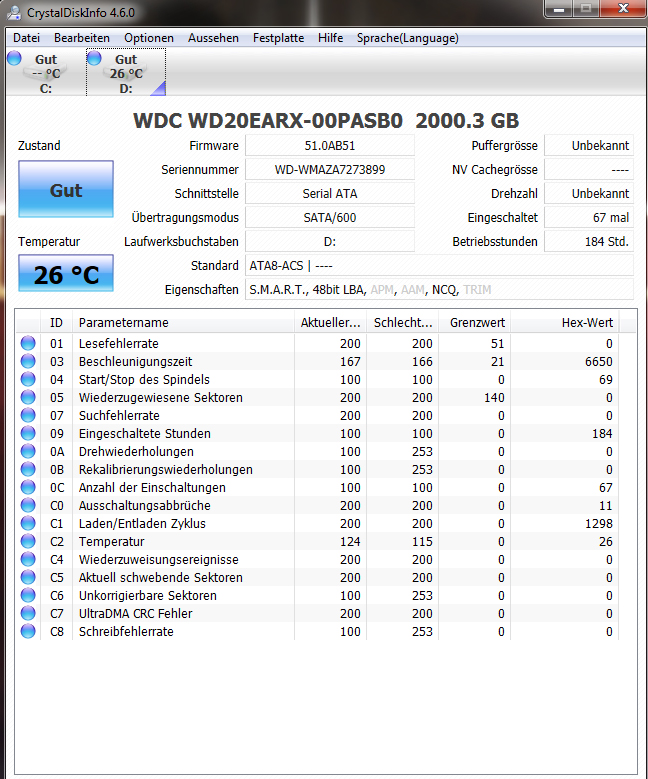Click the serial number field WD-WMAZA7273899
648x779 pixels.
point(330,169)
